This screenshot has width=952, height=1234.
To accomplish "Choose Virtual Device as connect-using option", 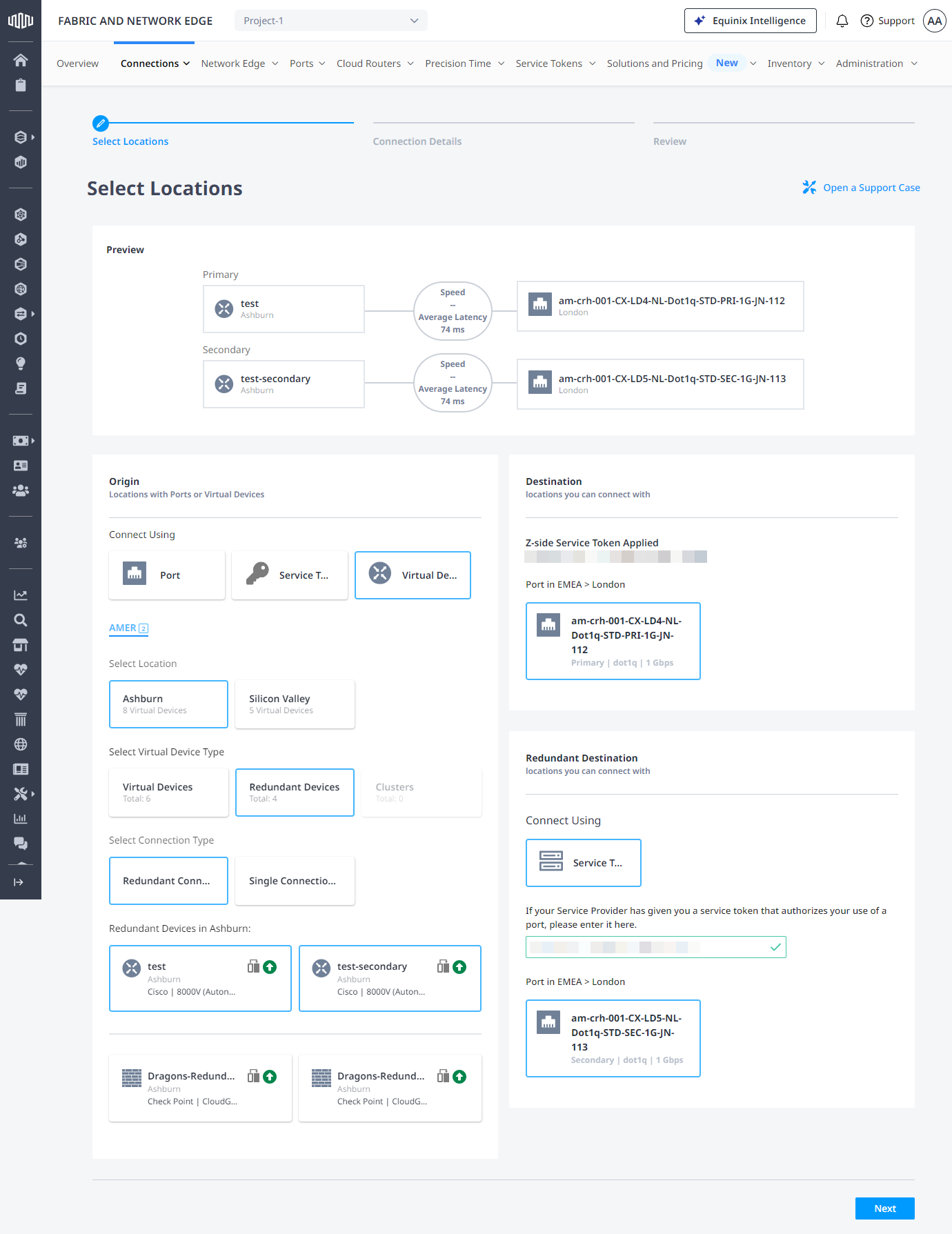I will [413, 575].
